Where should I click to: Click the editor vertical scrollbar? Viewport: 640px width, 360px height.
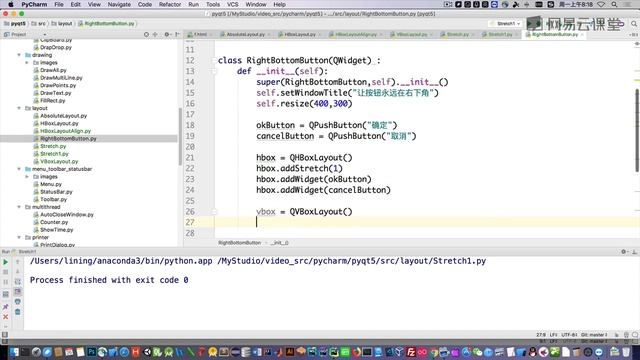pyautogui.click(x=637, y=130)
